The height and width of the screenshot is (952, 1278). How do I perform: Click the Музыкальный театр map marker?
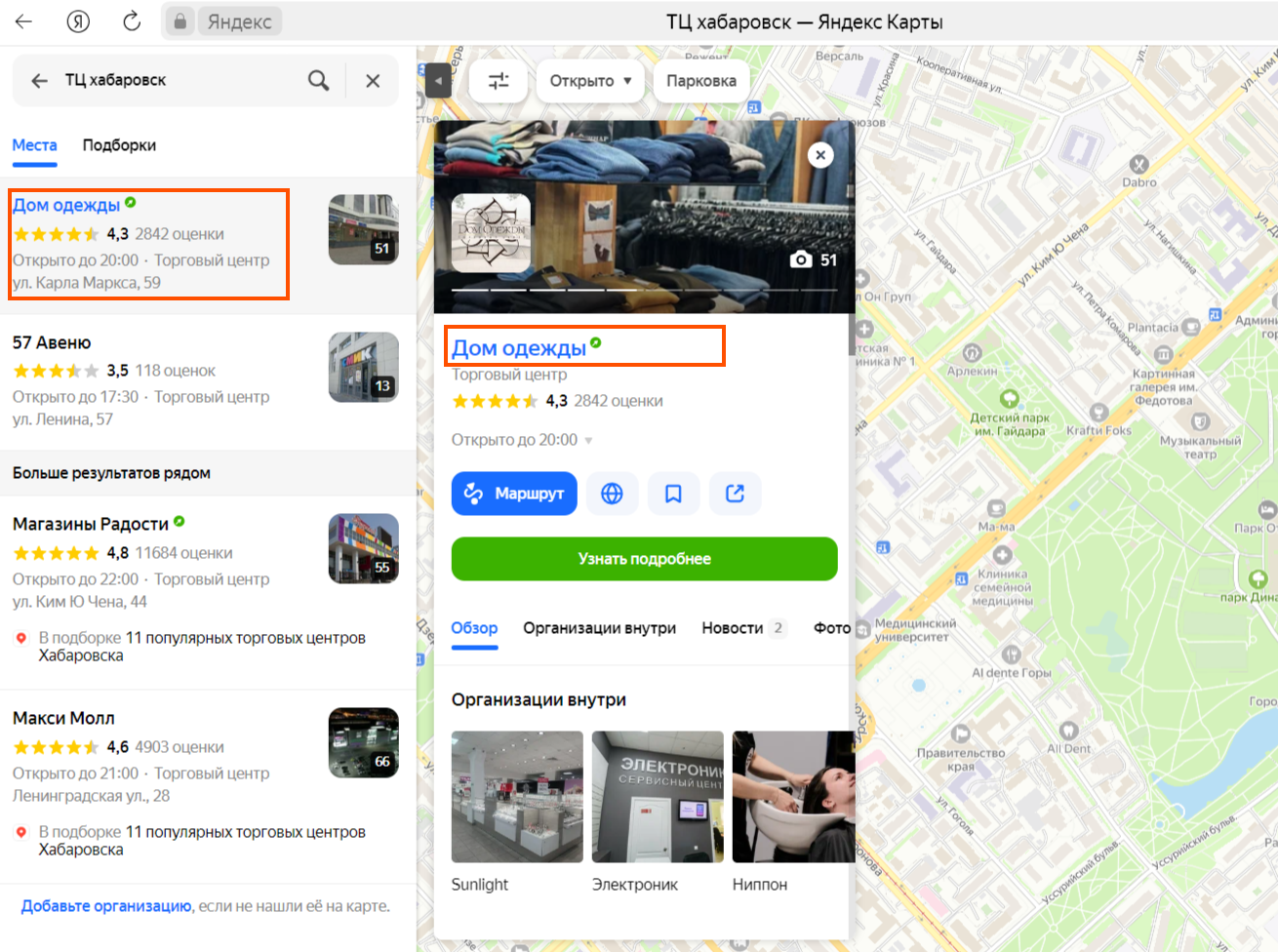(1201, 421)
